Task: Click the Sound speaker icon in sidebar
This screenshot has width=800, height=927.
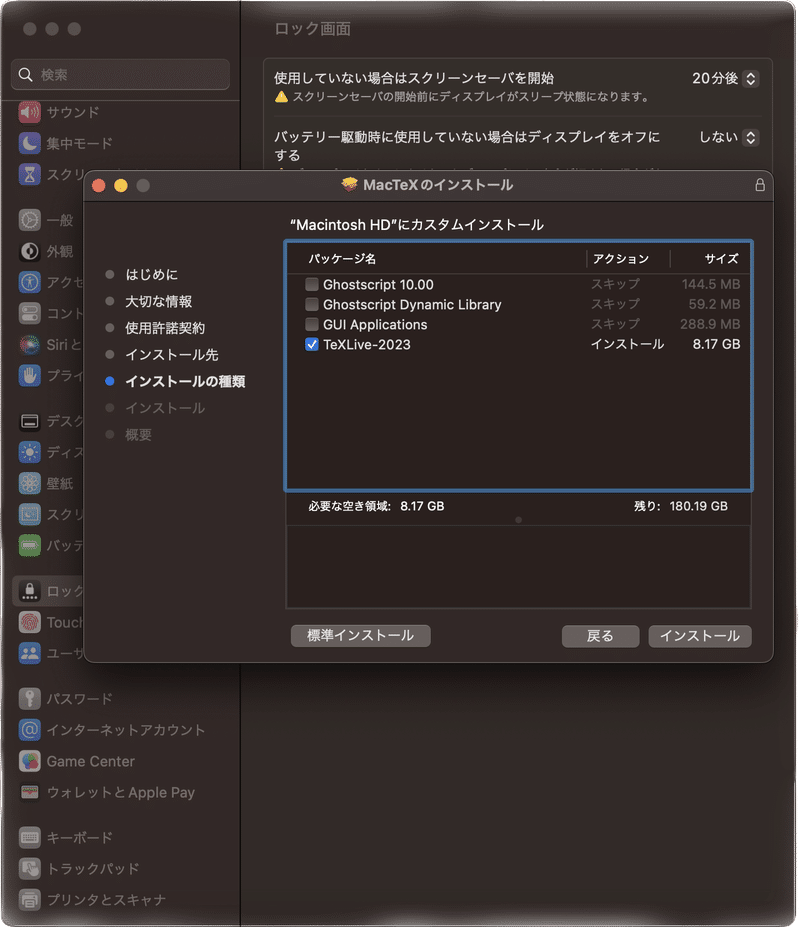Action: coord(30,112)
